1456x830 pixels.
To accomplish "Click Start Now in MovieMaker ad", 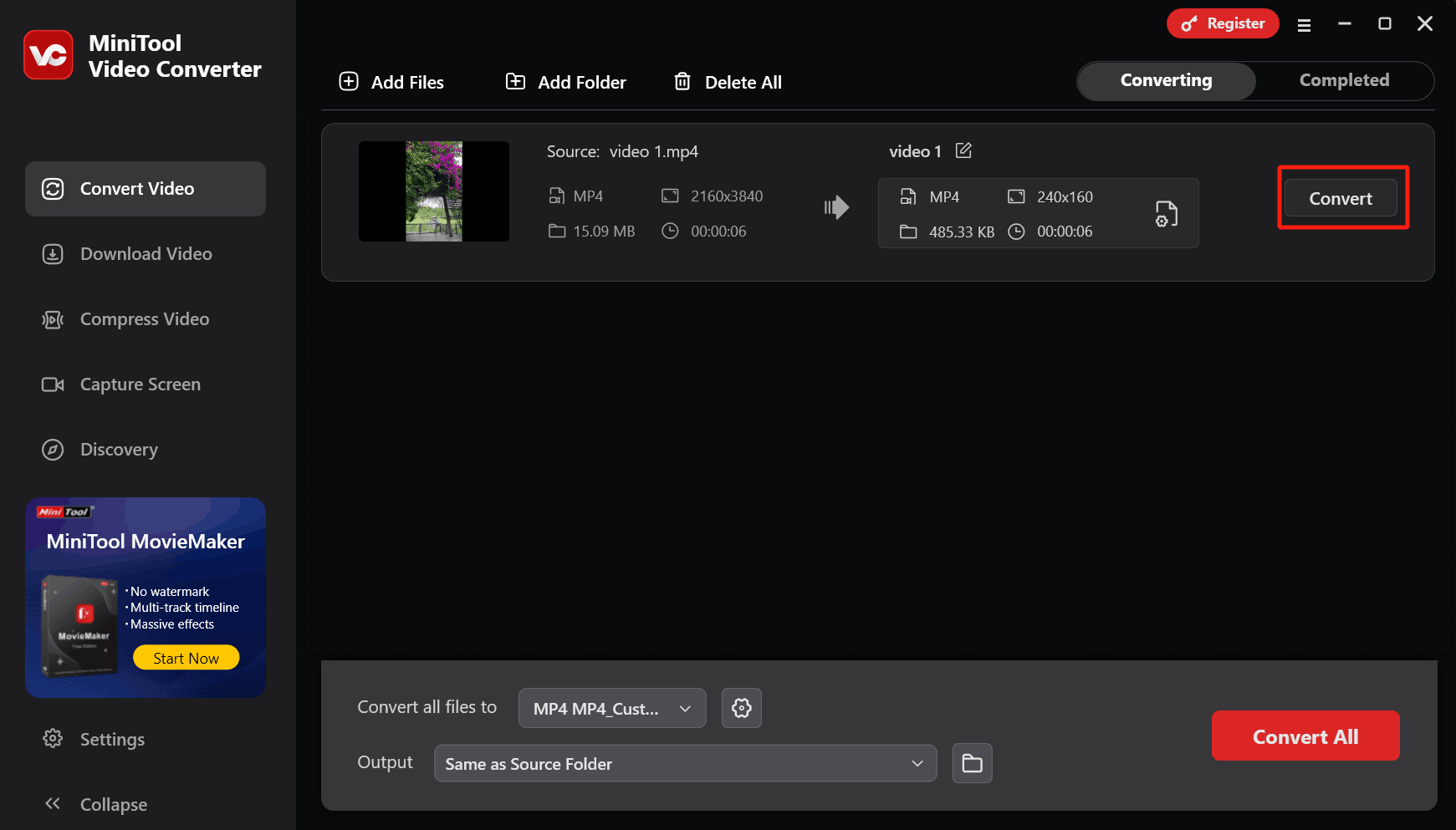I will tap(186, 658).
